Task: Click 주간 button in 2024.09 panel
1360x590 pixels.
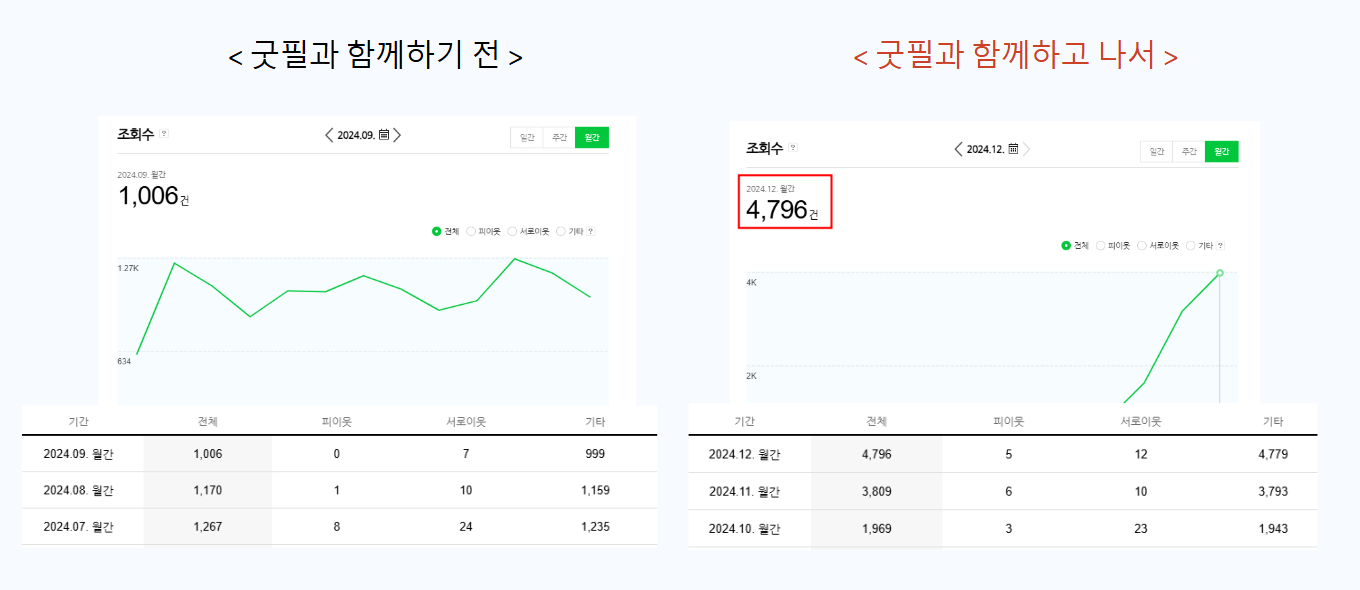Action: tap(559, 137)
